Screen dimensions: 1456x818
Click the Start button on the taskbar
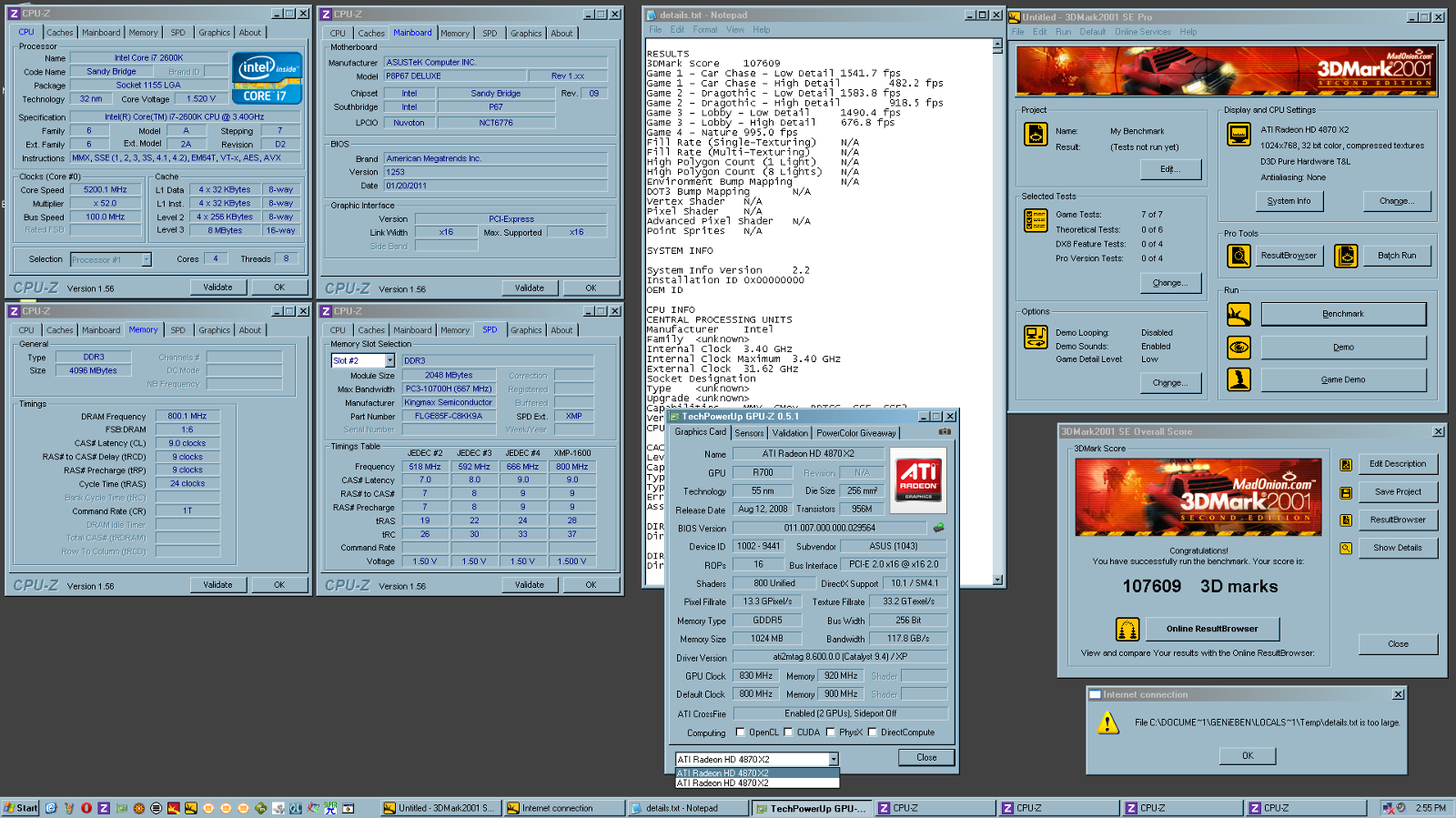pos(21,808)
